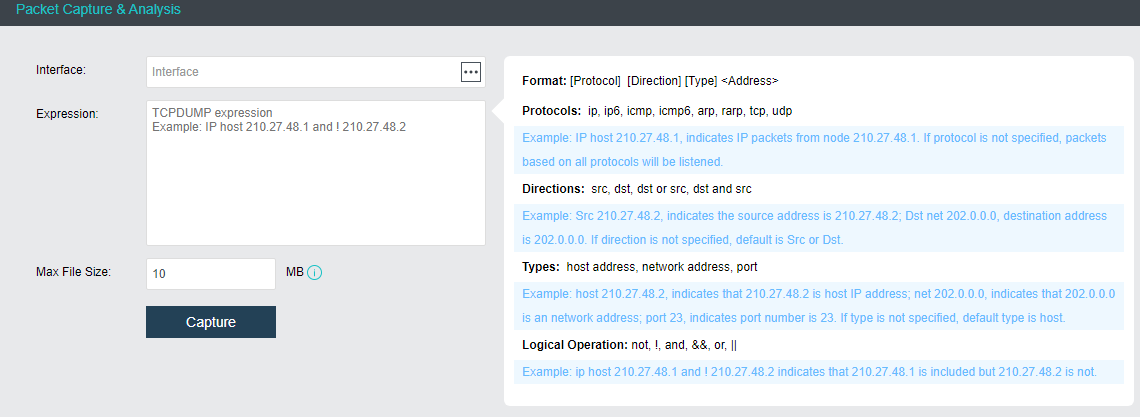The width and height of the screenshot is (1140, 417).
Task: Click the Capture button
Action: pyautogui.click(x=211, y=322)
